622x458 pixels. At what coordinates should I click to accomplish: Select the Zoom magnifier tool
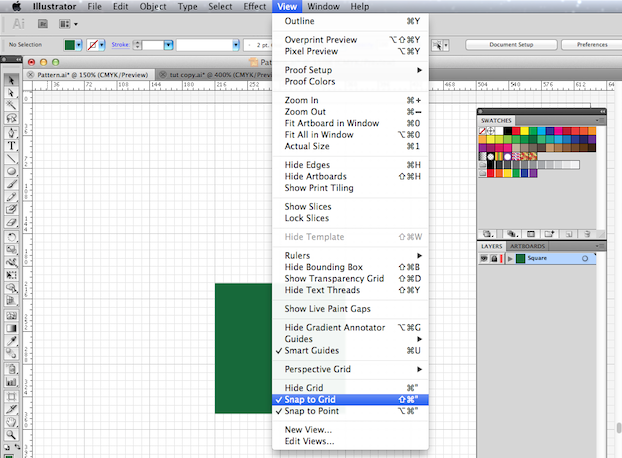tap(11, 435)
